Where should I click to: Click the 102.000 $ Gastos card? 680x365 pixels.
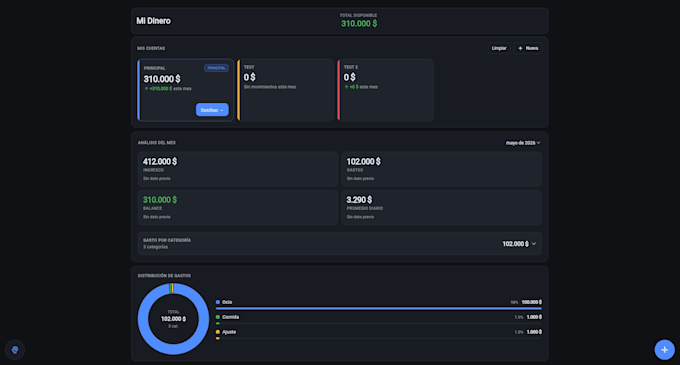pos(441,169)
